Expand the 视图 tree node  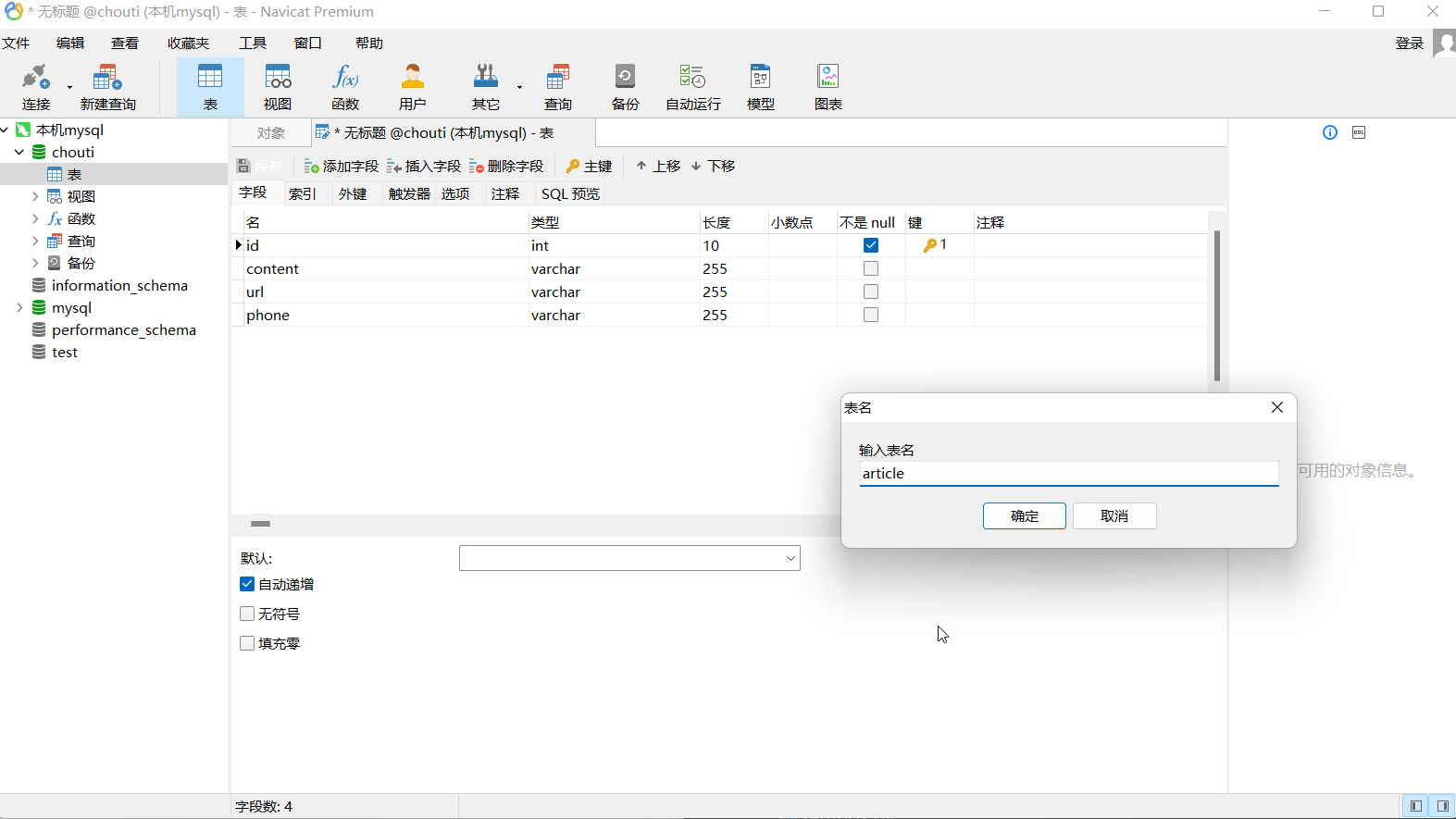(35, 196)
